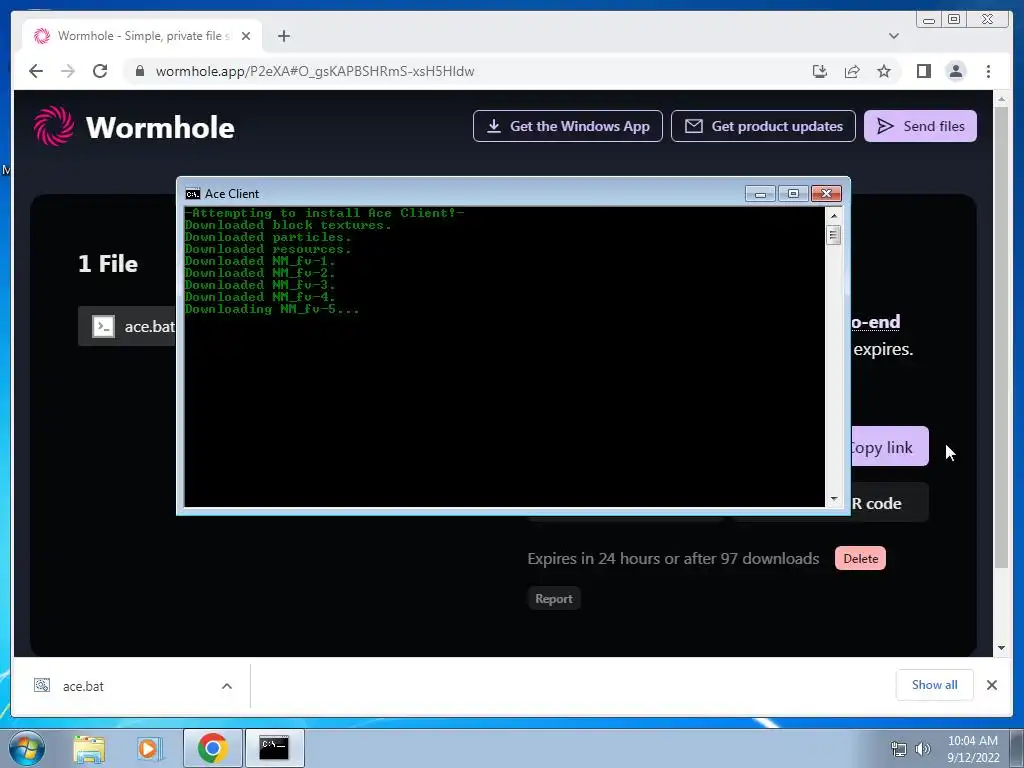Close the Wormhole tab

(x=246, y=36)
